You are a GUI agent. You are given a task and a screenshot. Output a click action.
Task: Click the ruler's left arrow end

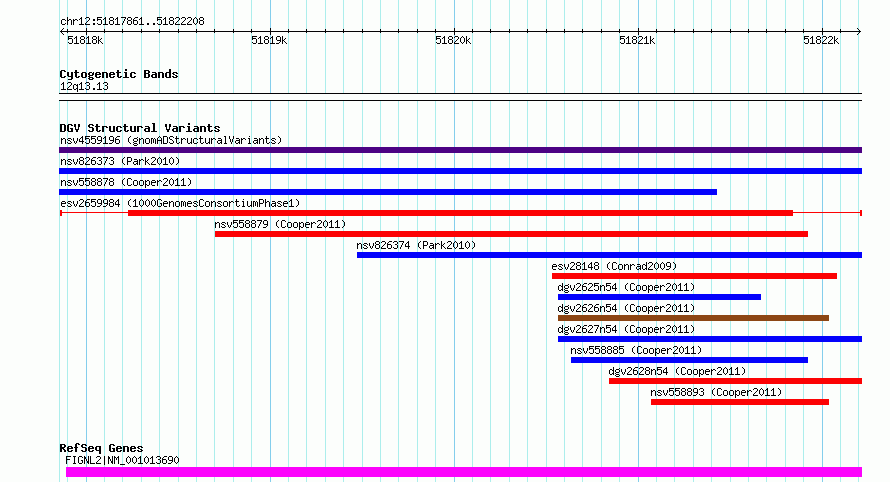point(62,32)
